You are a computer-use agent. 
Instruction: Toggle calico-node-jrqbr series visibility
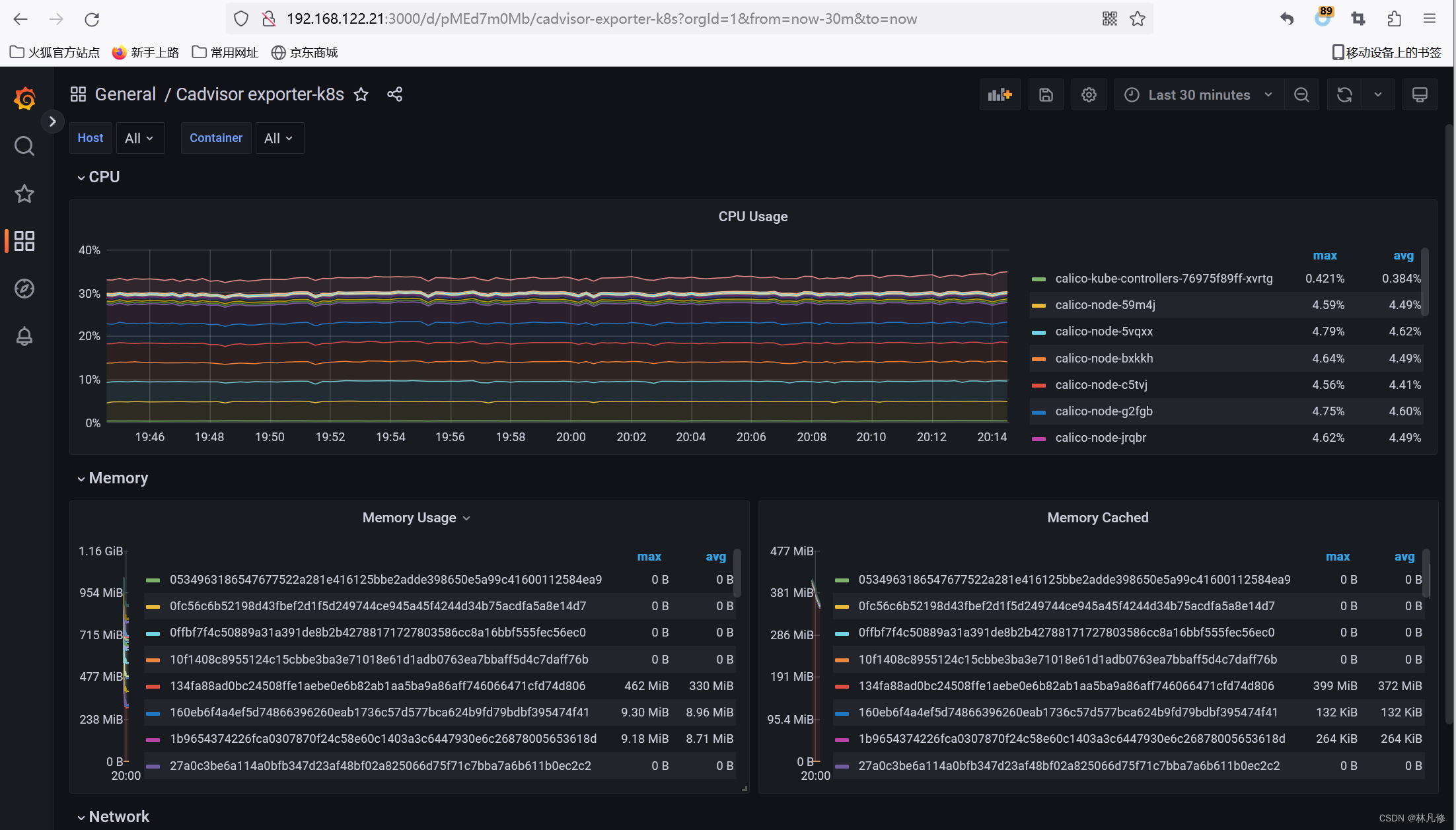click(x=1101, y=438)
